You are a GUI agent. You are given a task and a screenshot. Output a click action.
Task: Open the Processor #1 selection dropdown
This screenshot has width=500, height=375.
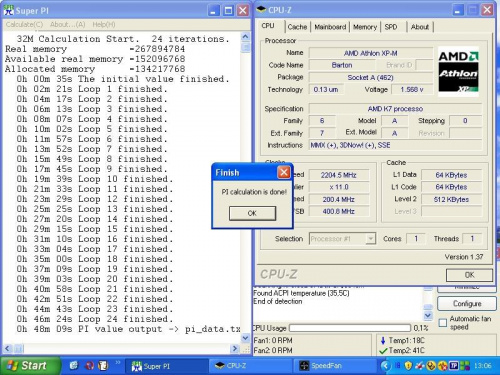coord(370,239)
